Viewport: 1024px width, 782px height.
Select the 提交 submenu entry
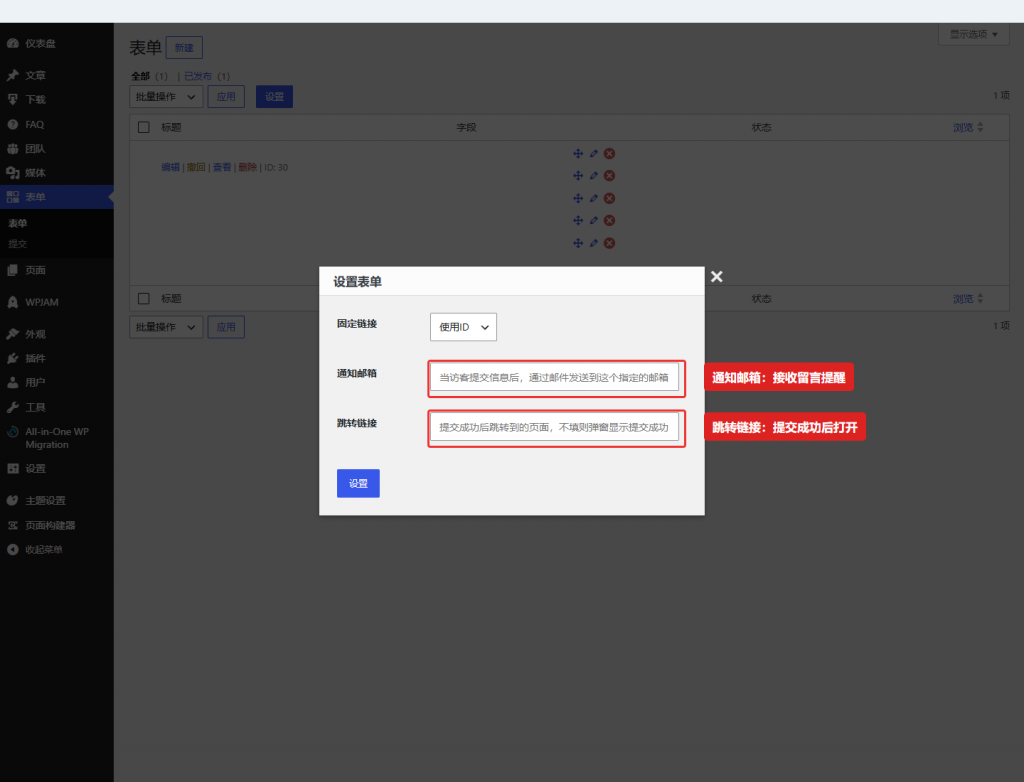18,244
